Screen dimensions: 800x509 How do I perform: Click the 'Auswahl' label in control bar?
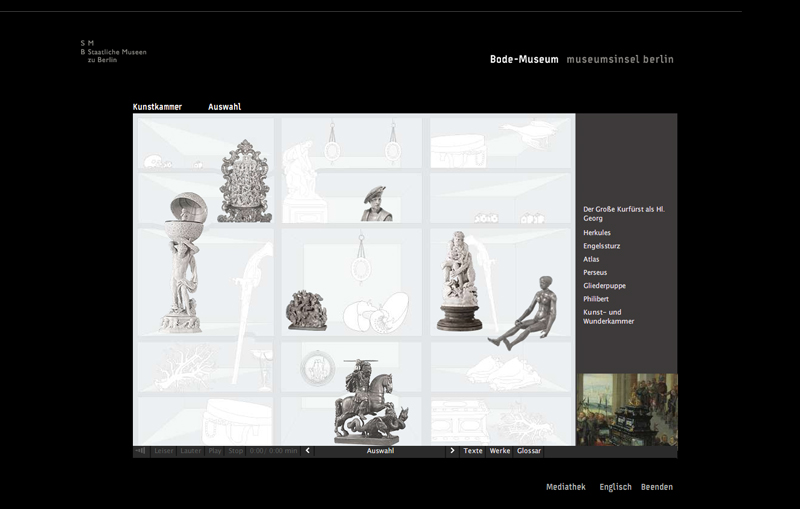[x=381, y=451]
